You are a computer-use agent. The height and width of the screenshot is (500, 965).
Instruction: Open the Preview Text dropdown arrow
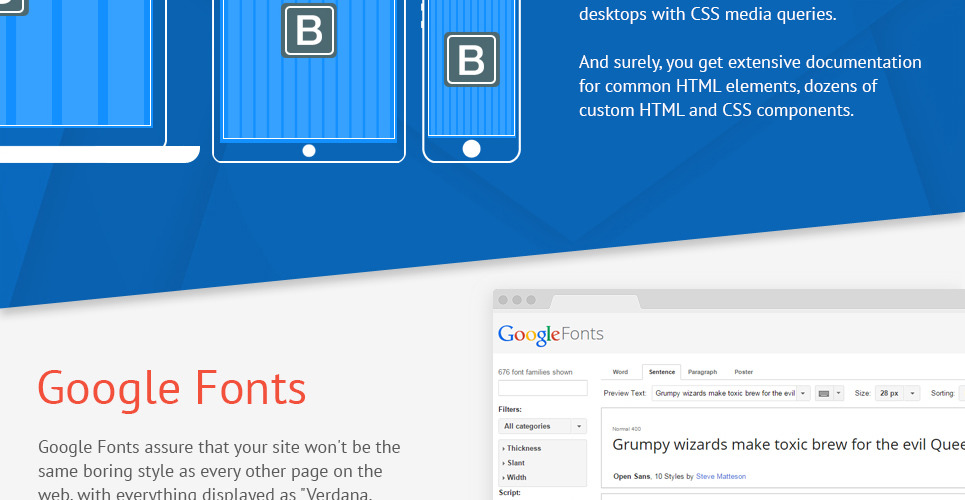[x=803, y=393]
